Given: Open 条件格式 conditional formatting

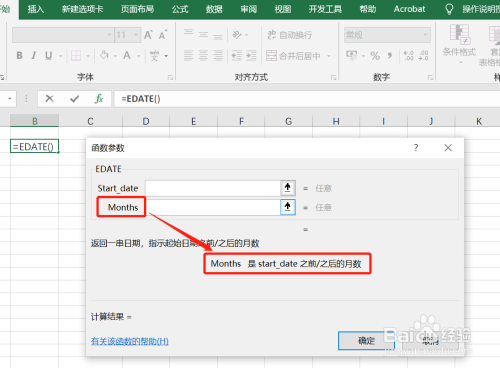Looking at the screenshot, I should pyautogui.click(x=459, y=43).
